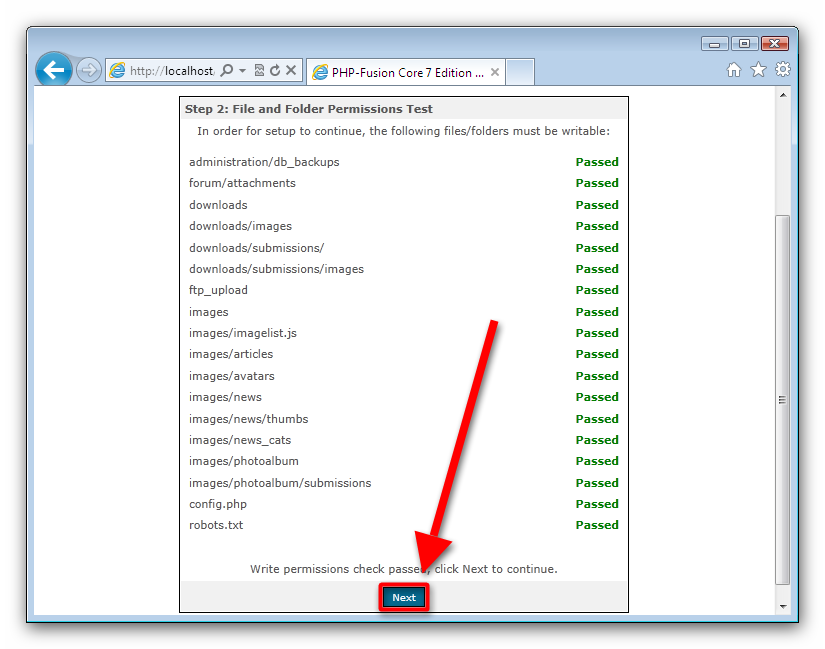Toggle the Compatibility View icon
Screen dimensions: 825x649
click(x=259, y=71)
